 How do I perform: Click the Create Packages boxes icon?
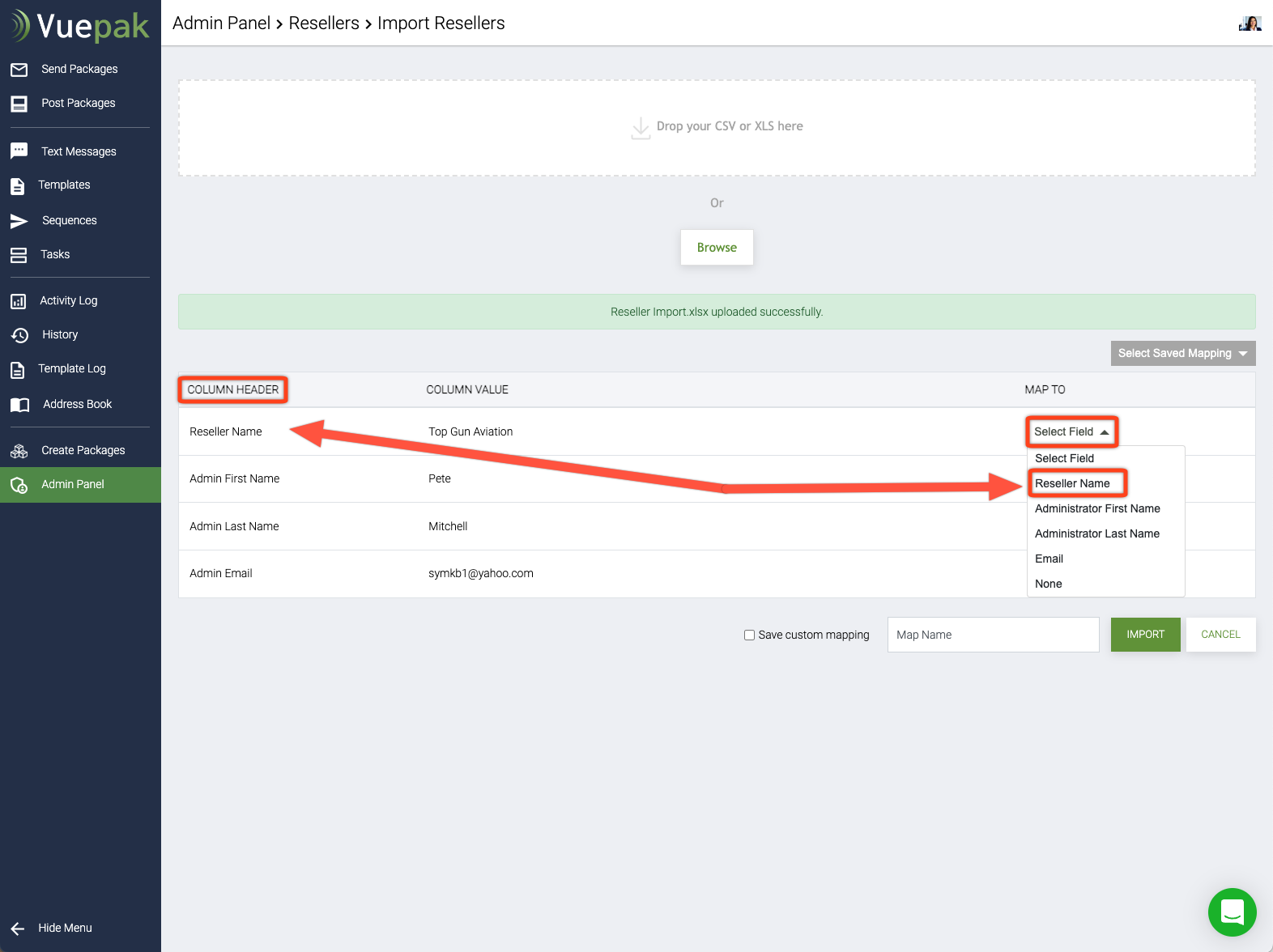click(19, 451)
